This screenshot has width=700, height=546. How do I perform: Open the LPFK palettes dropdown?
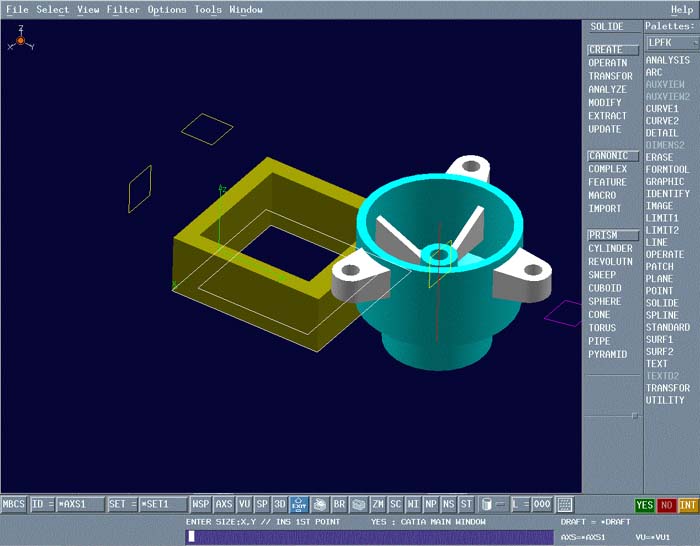[x=670, y=43]
